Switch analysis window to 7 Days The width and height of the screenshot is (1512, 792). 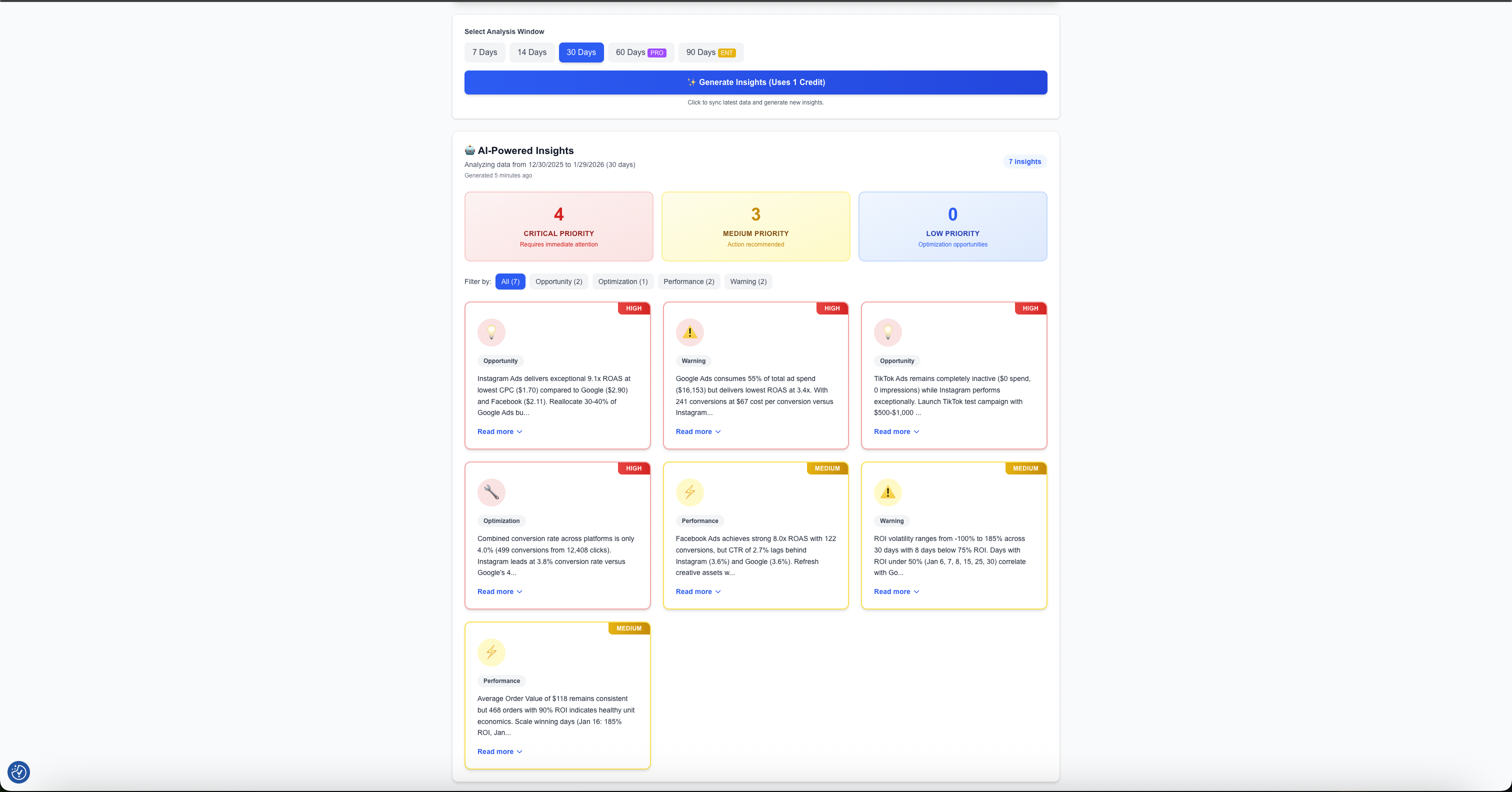pyautogui.click(x=484, y=52)
